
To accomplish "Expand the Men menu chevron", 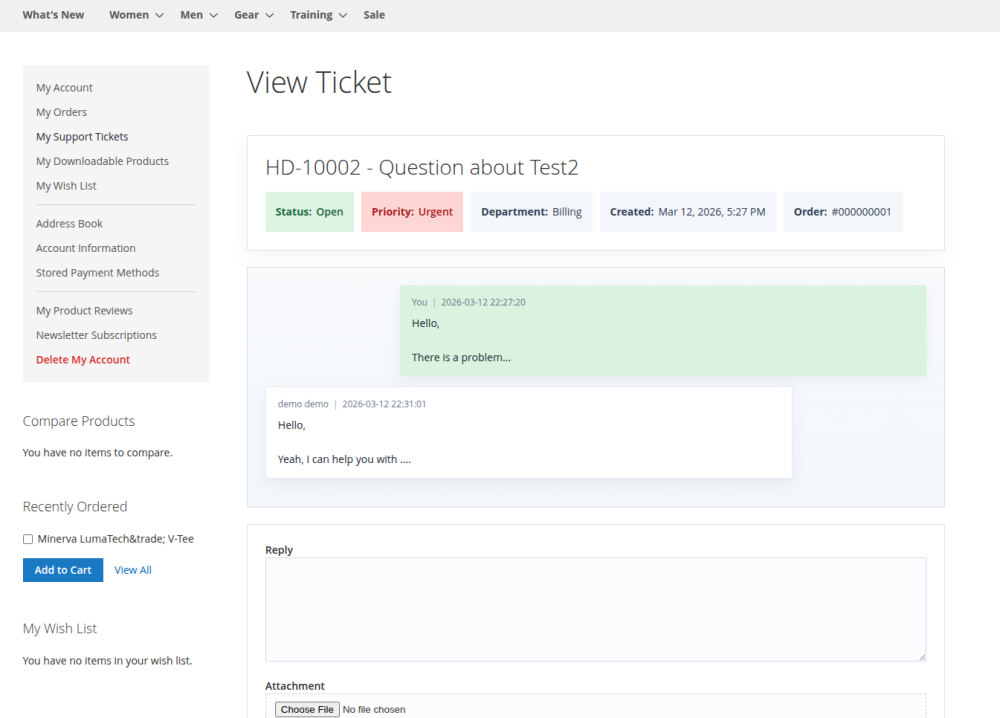I will pos(213,16).
